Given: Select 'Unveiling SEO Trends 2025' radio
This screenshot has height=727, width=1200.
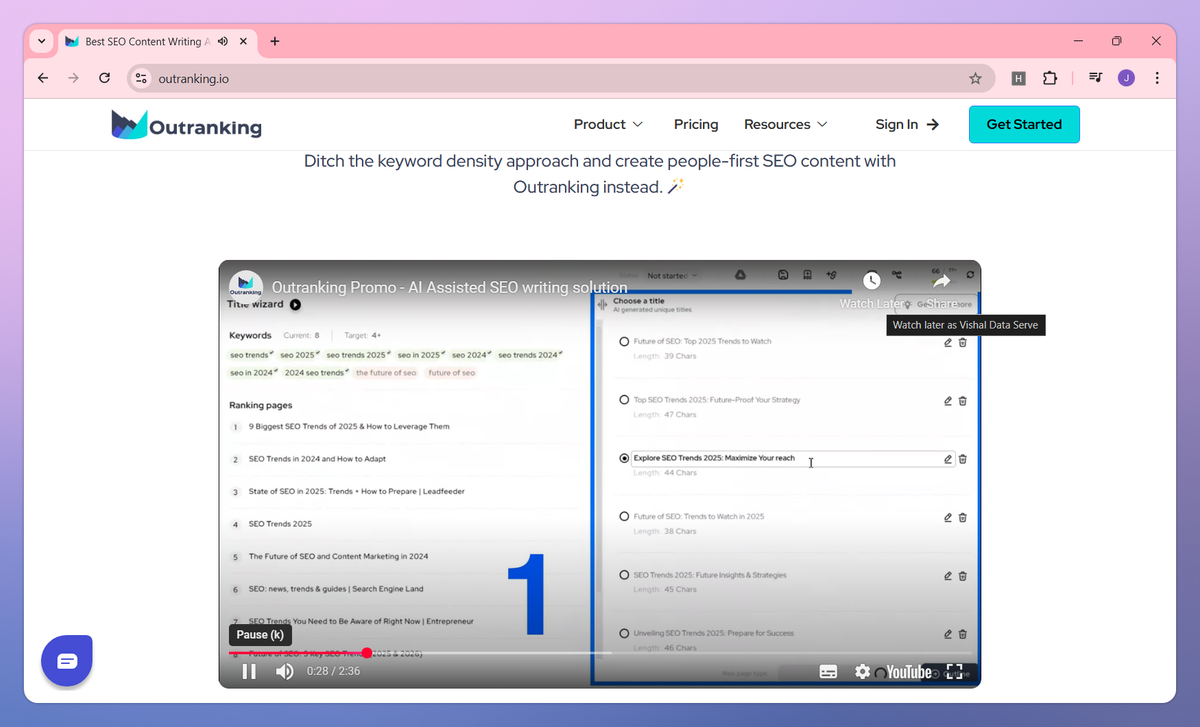Looking at the screenshot, I should [625, 633].
